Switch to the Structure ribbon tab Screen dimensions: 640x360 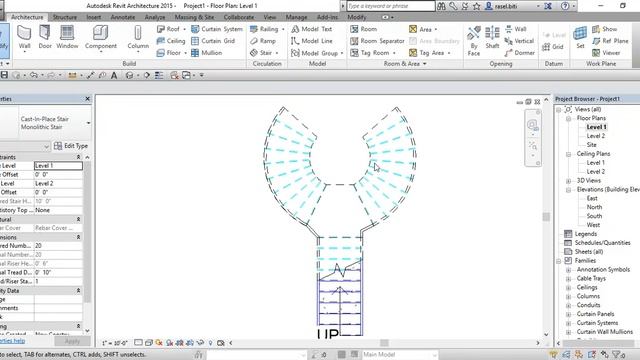pos(65,17)
